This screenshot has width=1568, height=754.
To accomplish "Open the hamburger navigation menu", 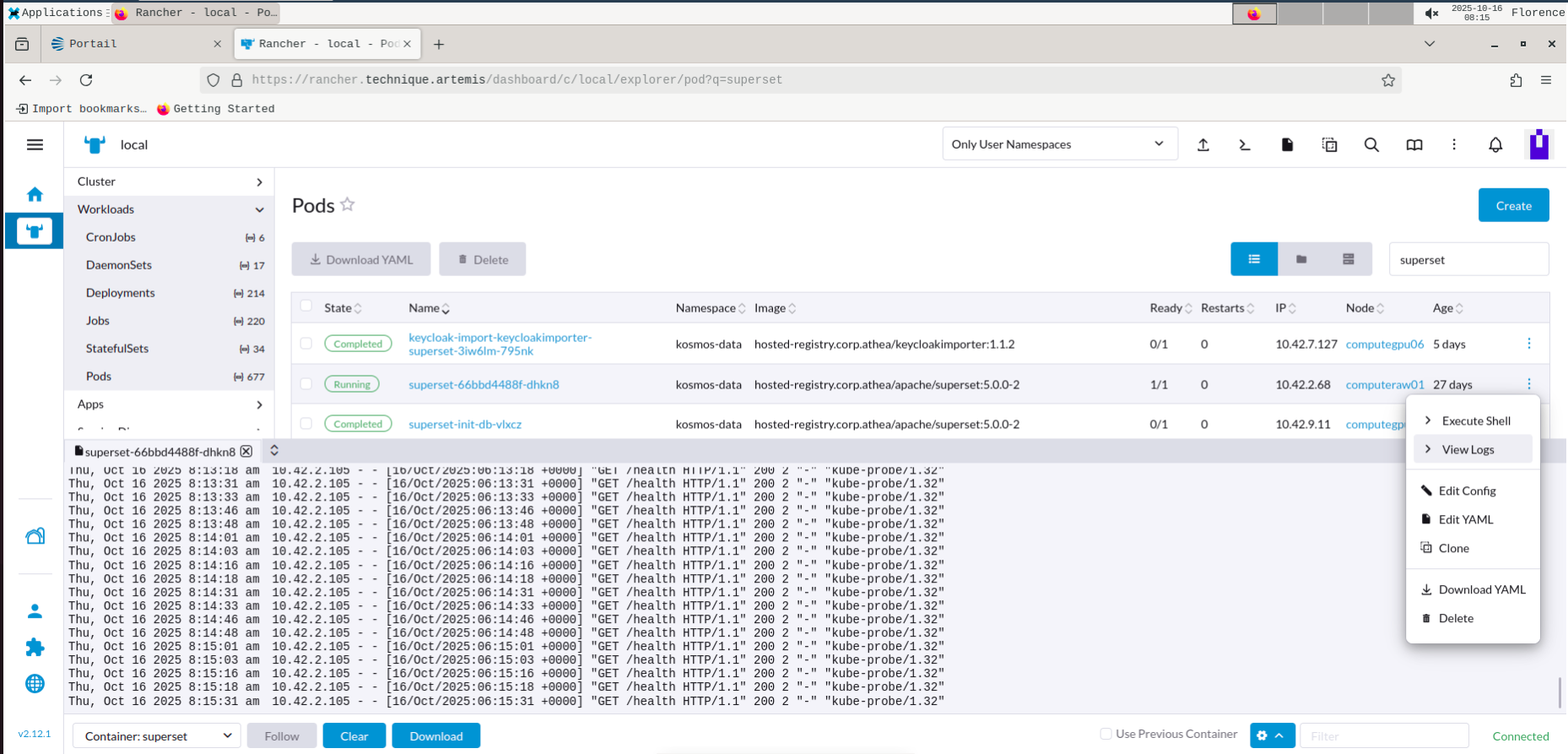I will [x=35, y=145].
